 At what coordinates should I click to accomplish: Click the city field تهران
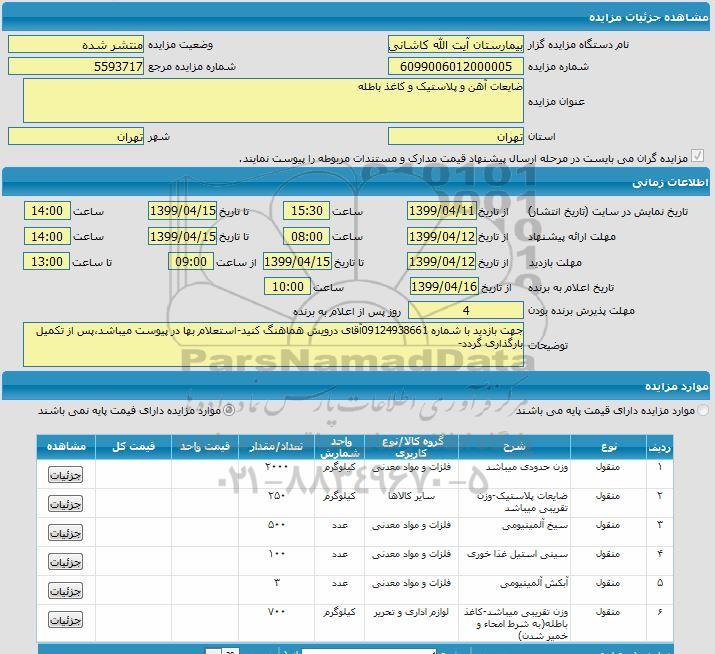click(x=76, y=136)
